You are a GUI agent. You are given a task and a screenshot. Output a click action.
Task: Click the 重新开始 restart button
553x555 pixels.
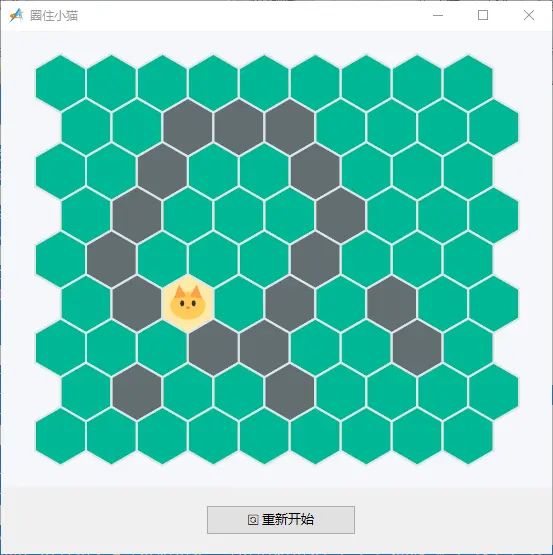[281, 520]
